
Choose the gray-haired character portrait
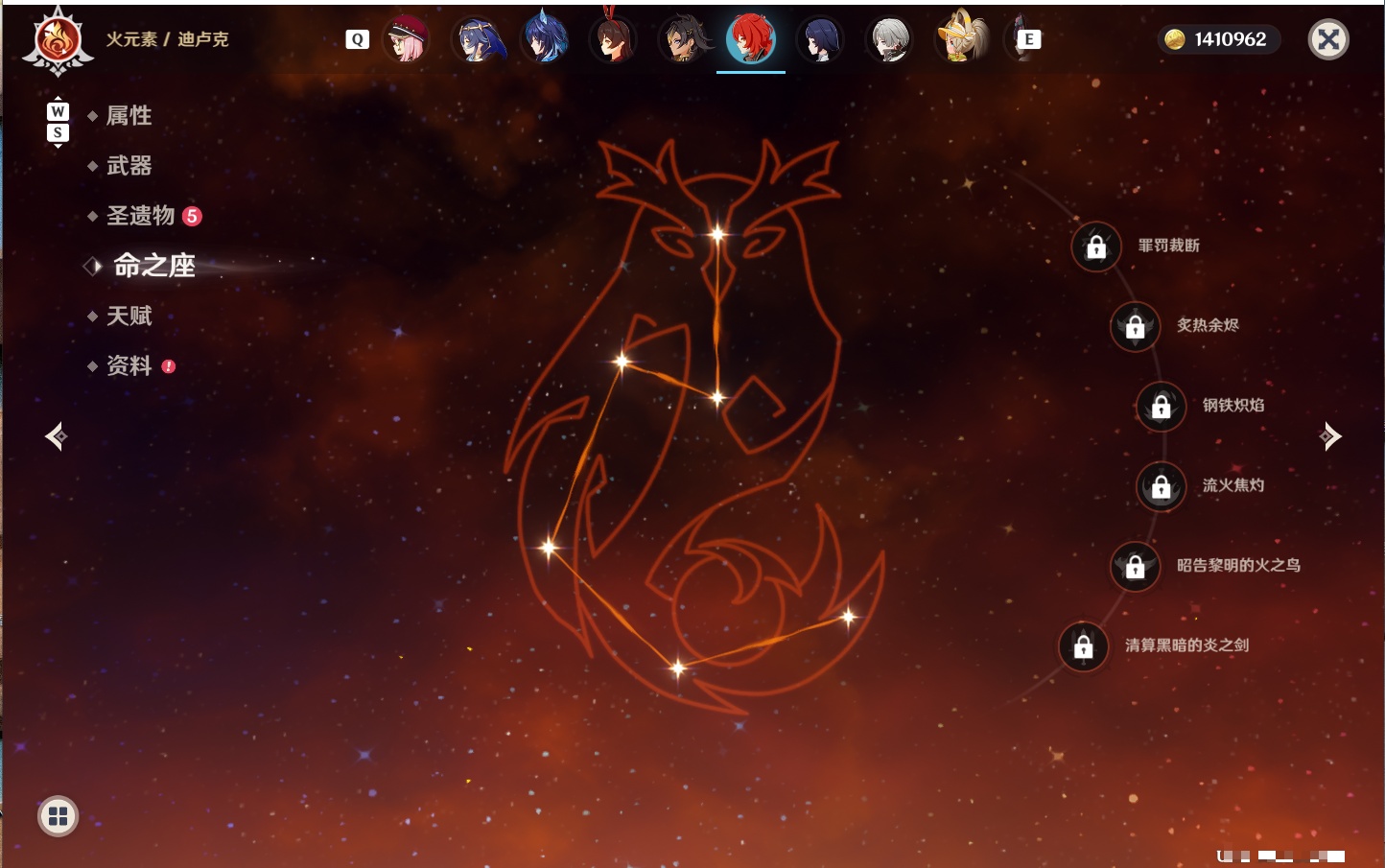[890, 39]
